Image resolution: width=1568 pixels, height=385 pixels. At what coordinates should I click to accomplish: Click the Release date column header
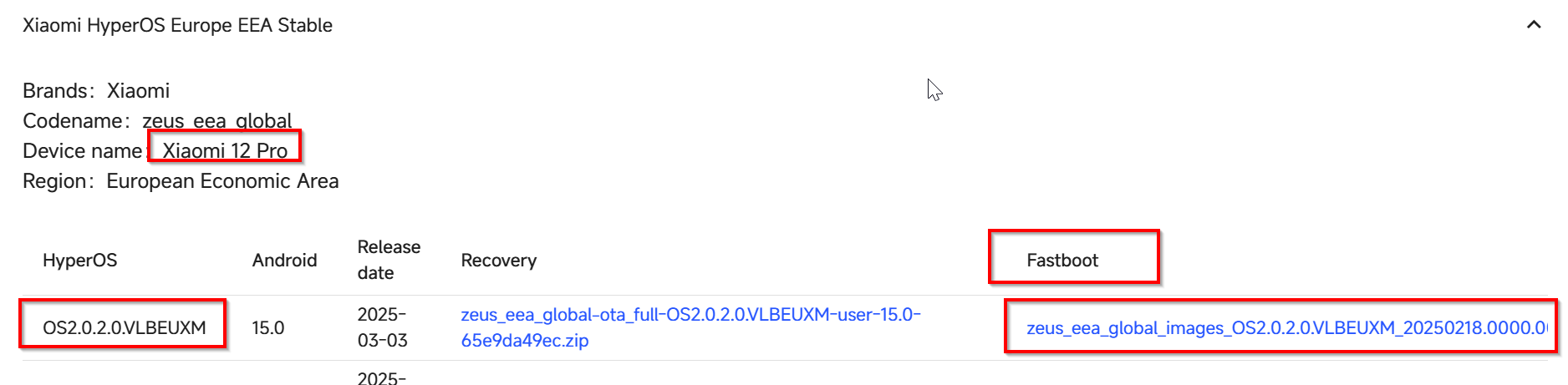[x=389, y=260]
